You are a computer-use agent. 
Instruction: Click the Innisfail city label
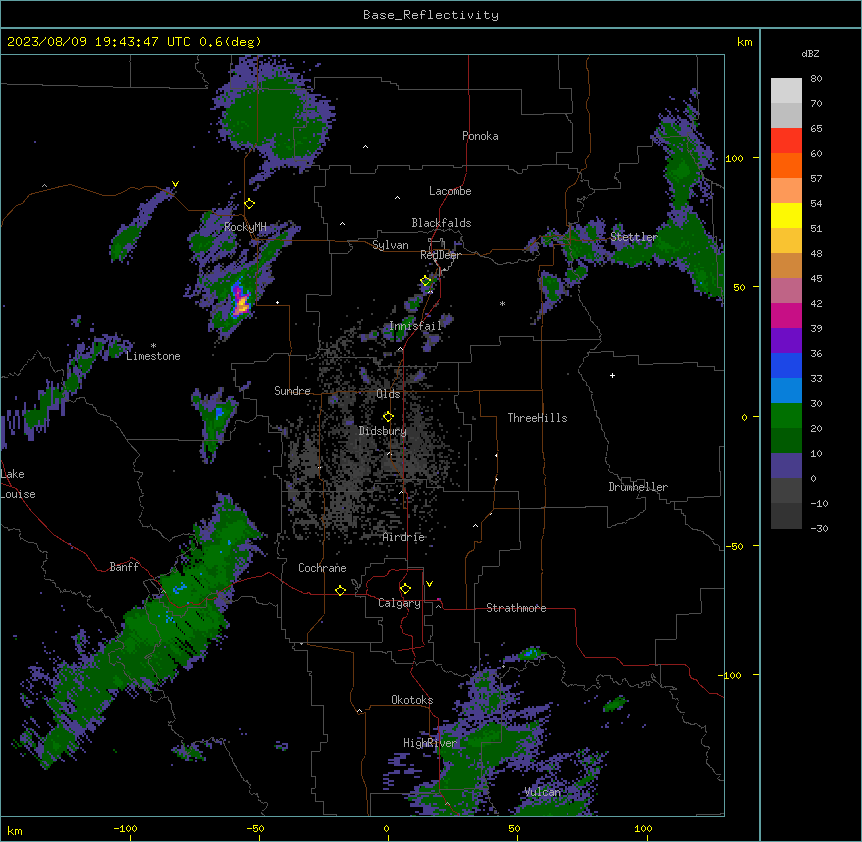click(x=415, y=326)
